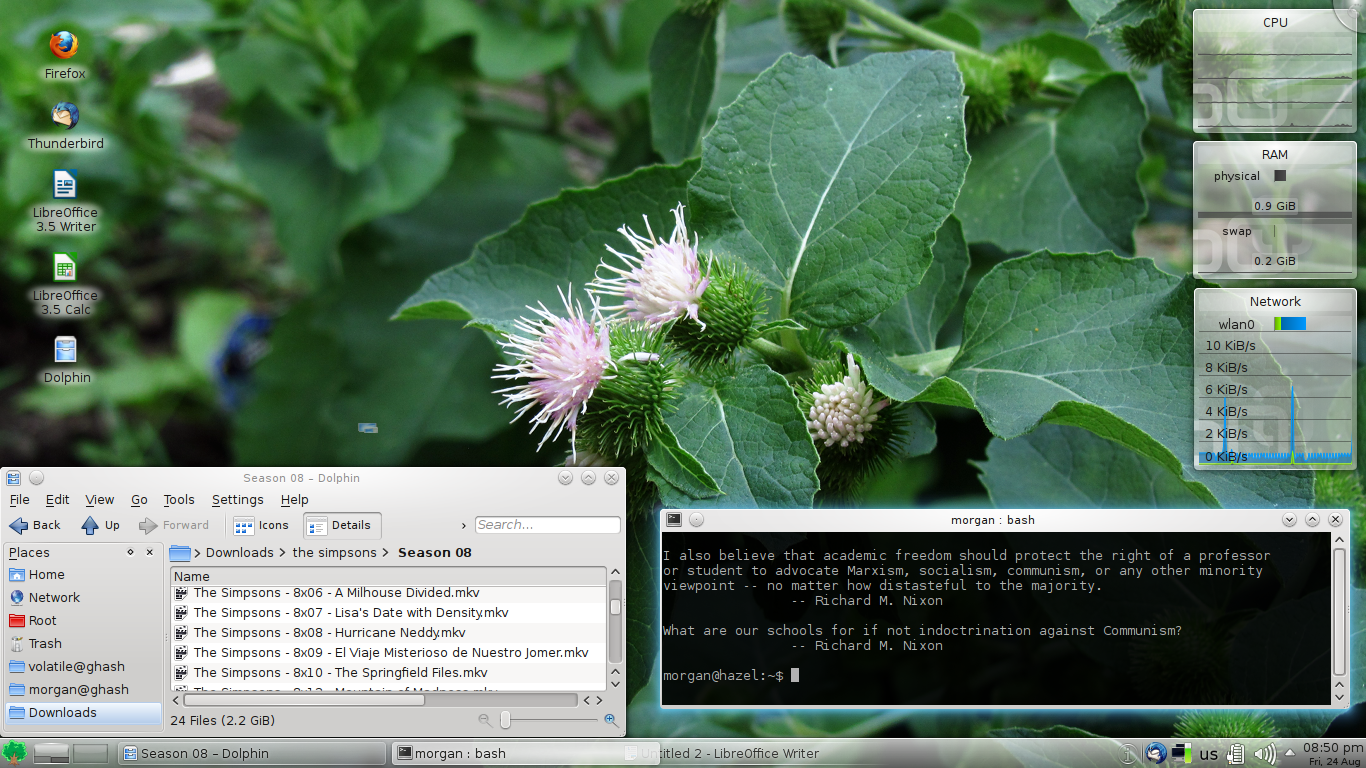1366x768 pixels.
Task: Switch to 'Season 08 – Dolphin' taskbar entry
Action: (x=251, y=753)
